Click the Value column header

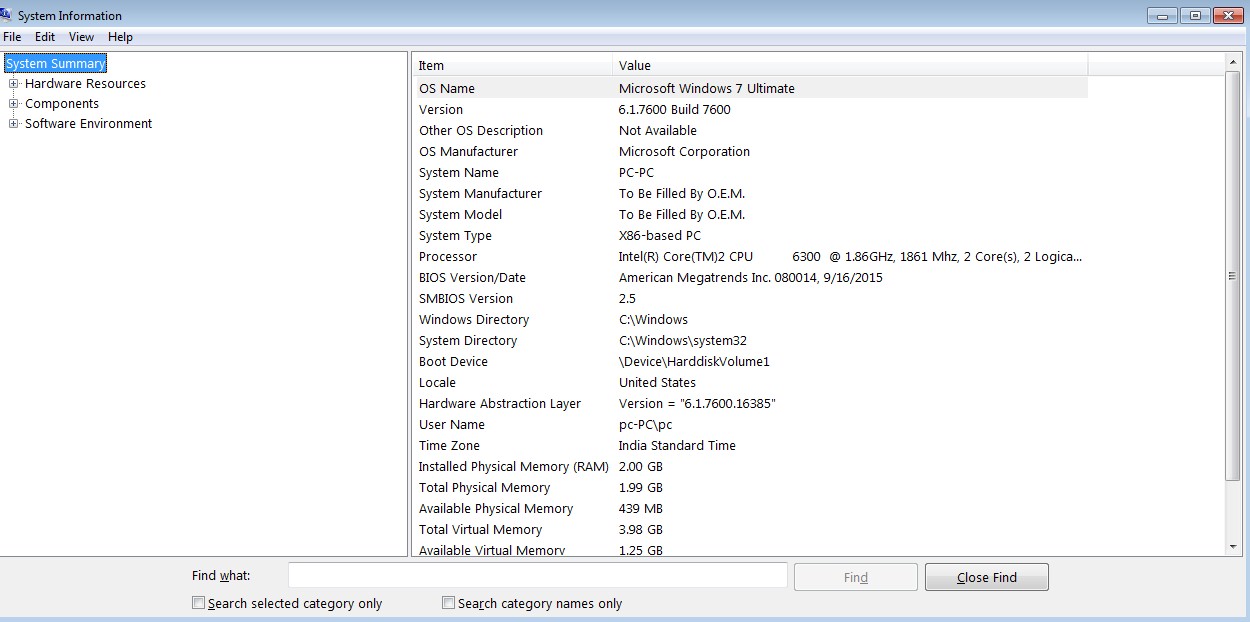pyautogui.click(x=850, y=65)
